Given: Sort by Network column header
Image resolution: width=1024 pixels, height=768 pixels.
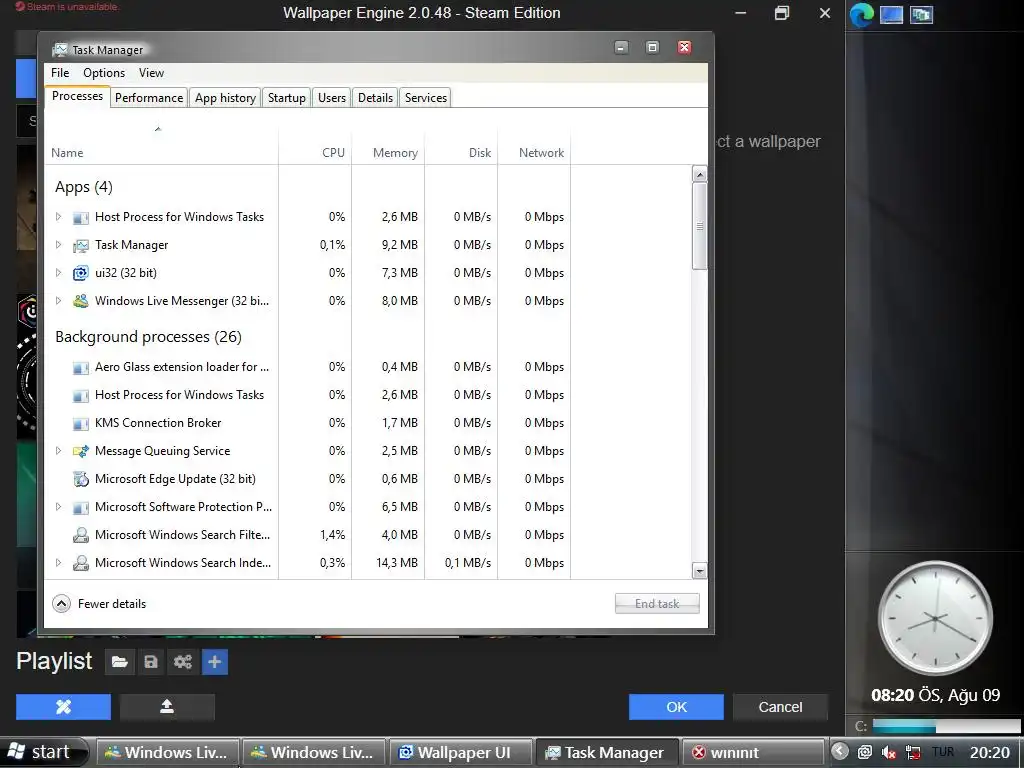Looking at the screenshot, I should (535, 147).
